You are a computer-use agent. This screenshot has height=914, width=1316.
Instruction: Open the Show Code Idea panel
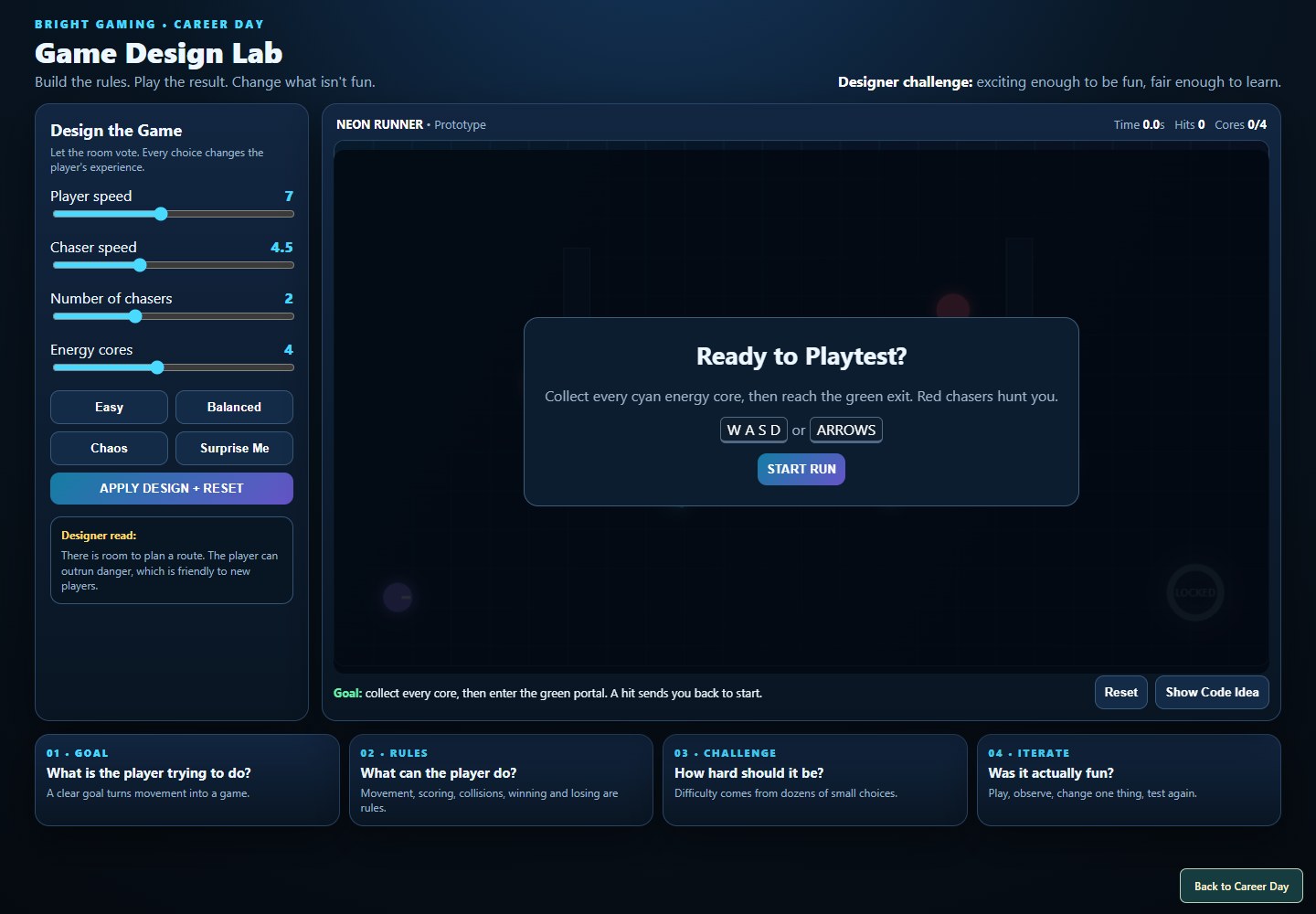coord(1212,692)
